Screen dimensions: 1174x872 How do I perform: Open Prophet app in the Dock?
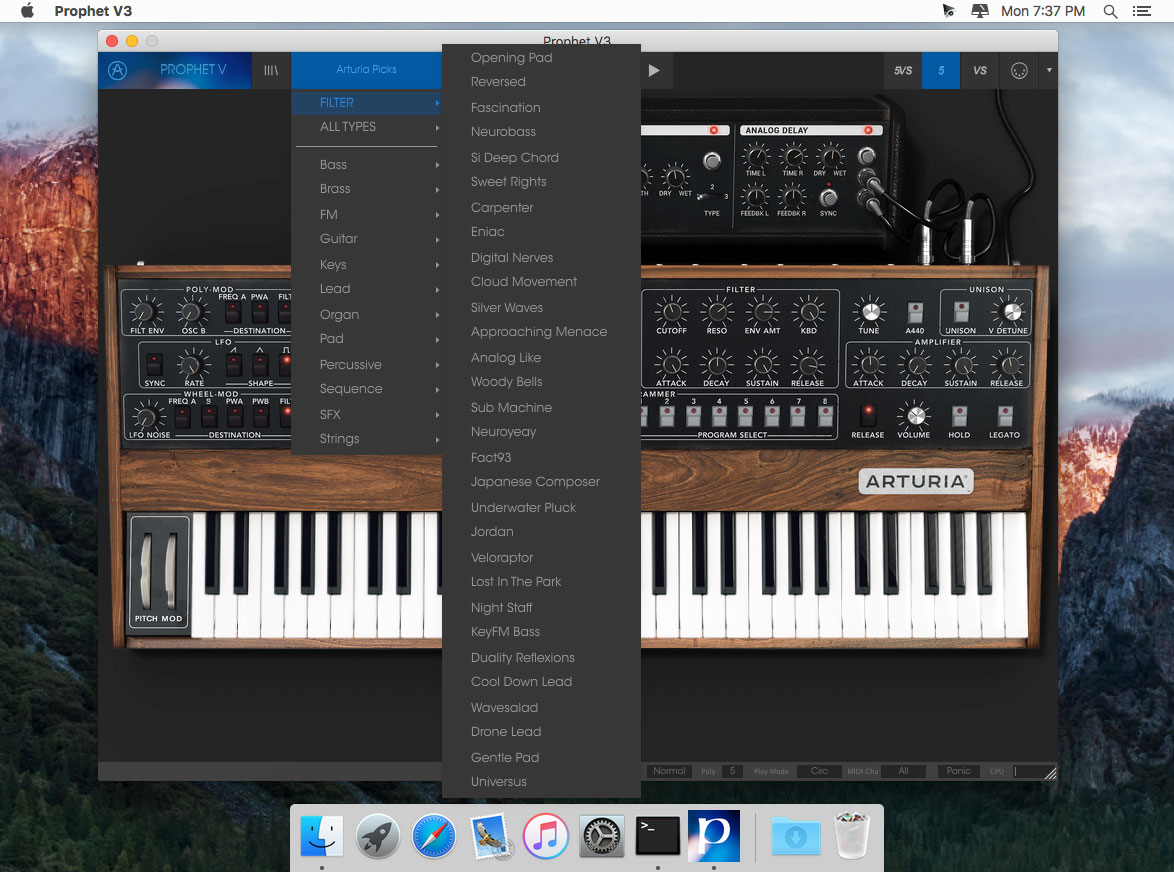pos(714,835)
